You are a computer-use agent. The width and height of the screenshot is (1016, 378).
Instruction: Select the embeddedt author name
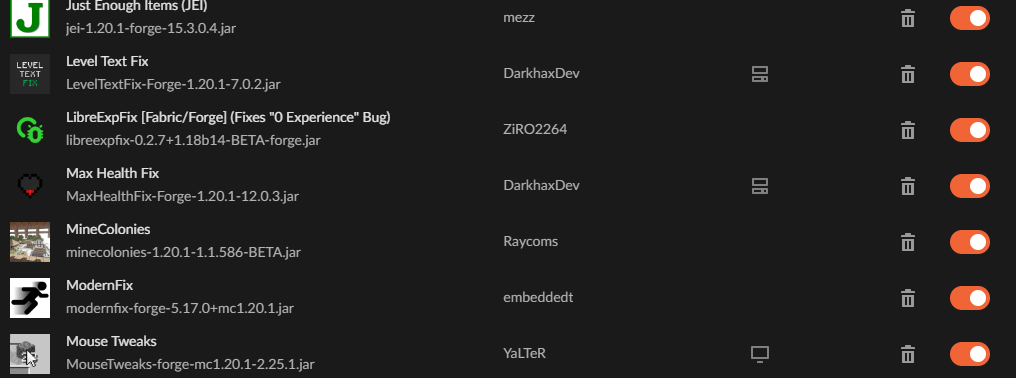538,298
